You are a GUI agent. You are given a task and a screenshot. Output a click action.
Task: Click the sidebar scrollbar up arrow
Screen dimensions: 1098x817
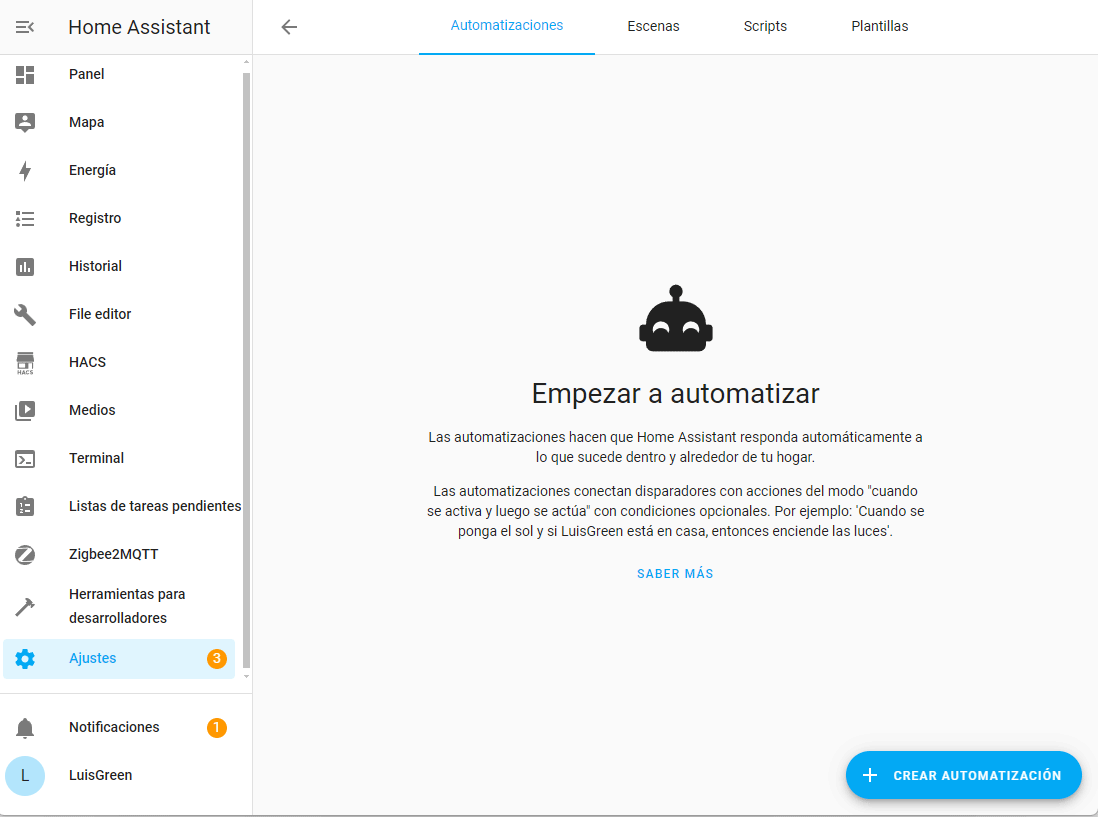[246, 62]
